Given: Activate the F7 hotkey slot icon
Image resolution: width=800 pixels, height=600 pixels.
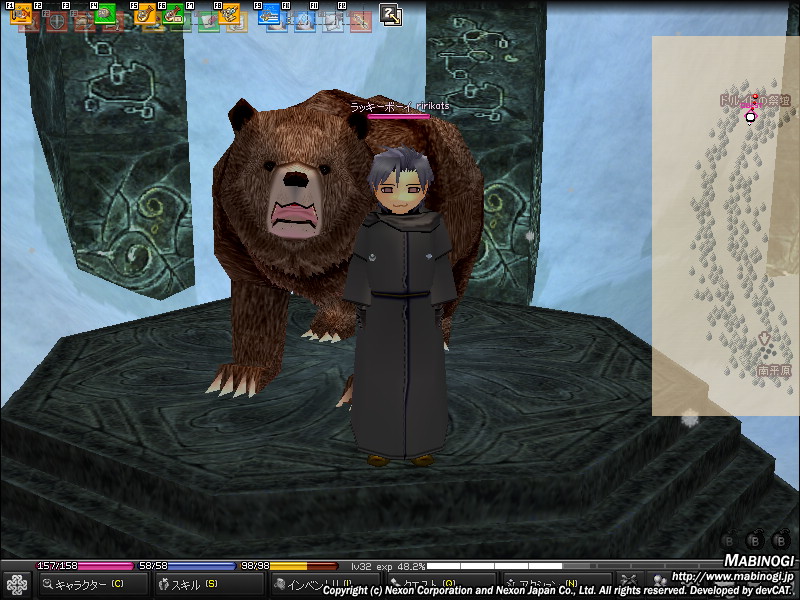Looking at the screenshot, I should coord(208,21).
